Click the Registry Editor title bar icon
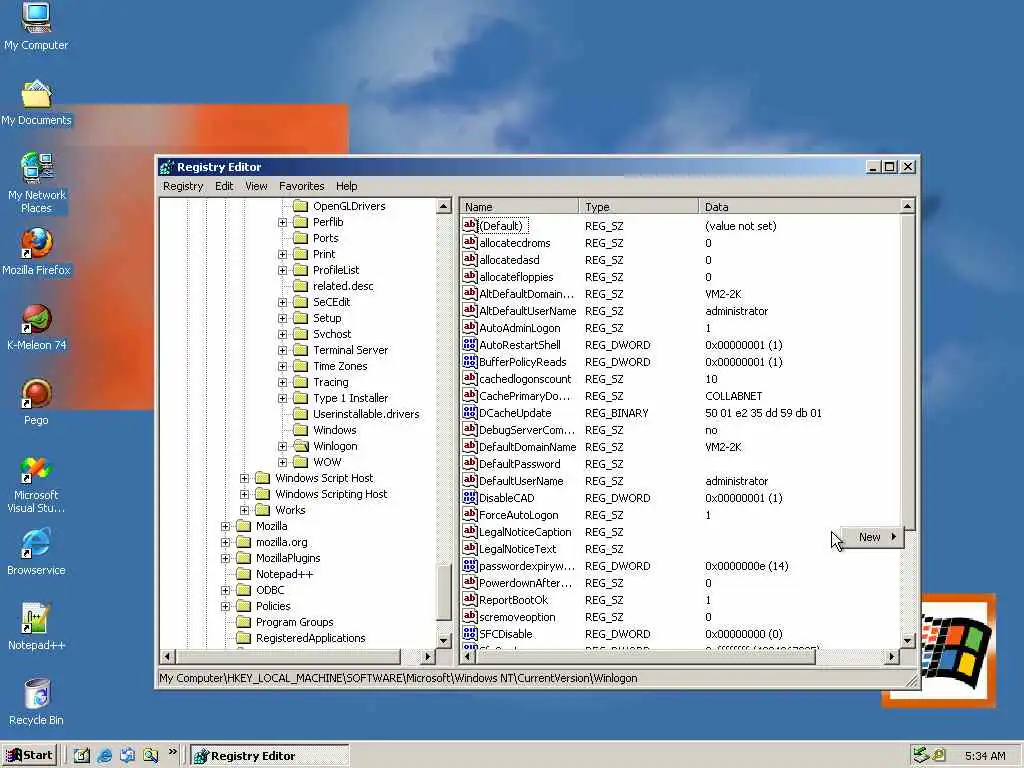1024x768 pixels. click(x=167, y=167)
